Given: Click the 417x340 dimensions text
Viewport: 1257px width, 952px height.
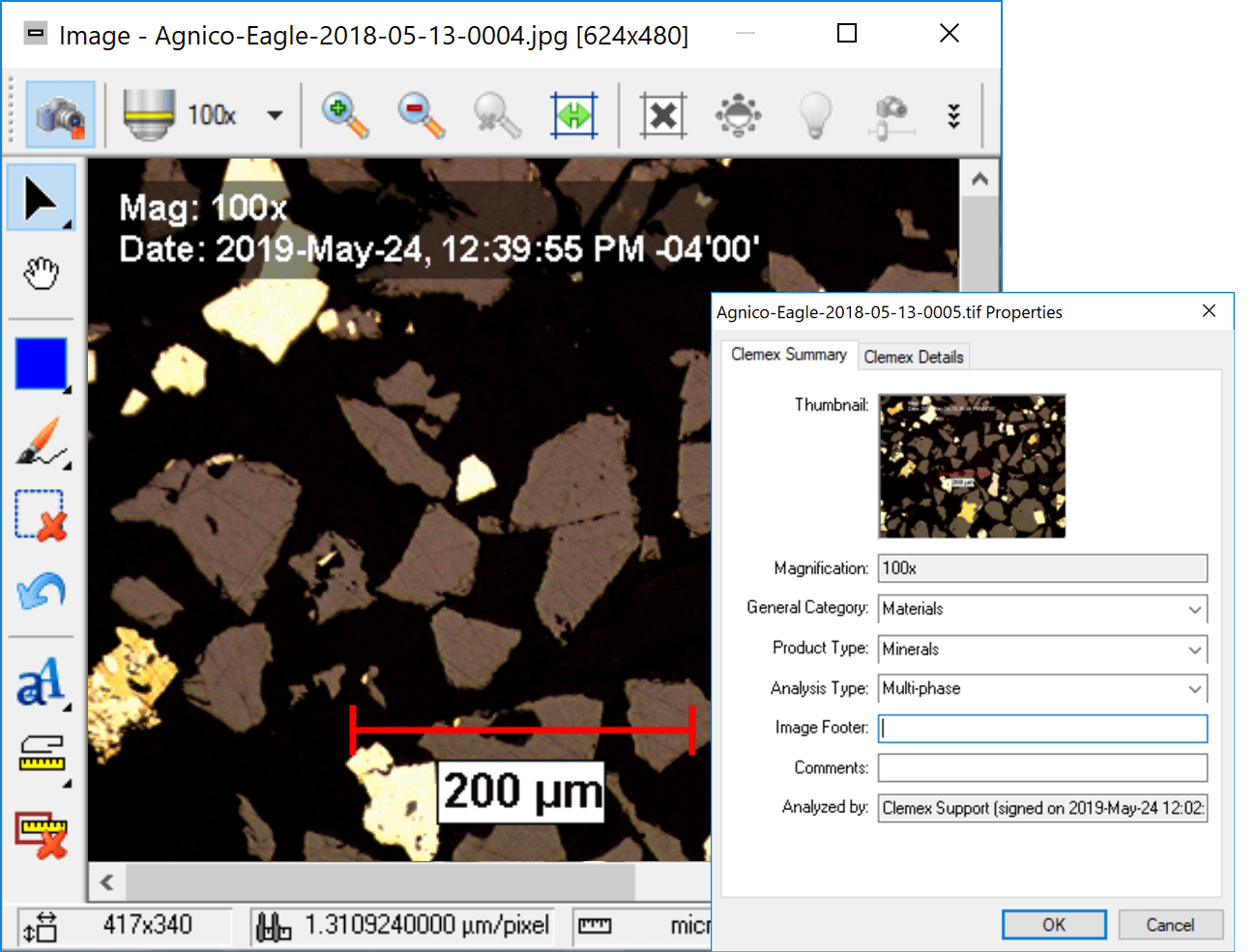Looking at the screenshot, I should coord(148,925).
